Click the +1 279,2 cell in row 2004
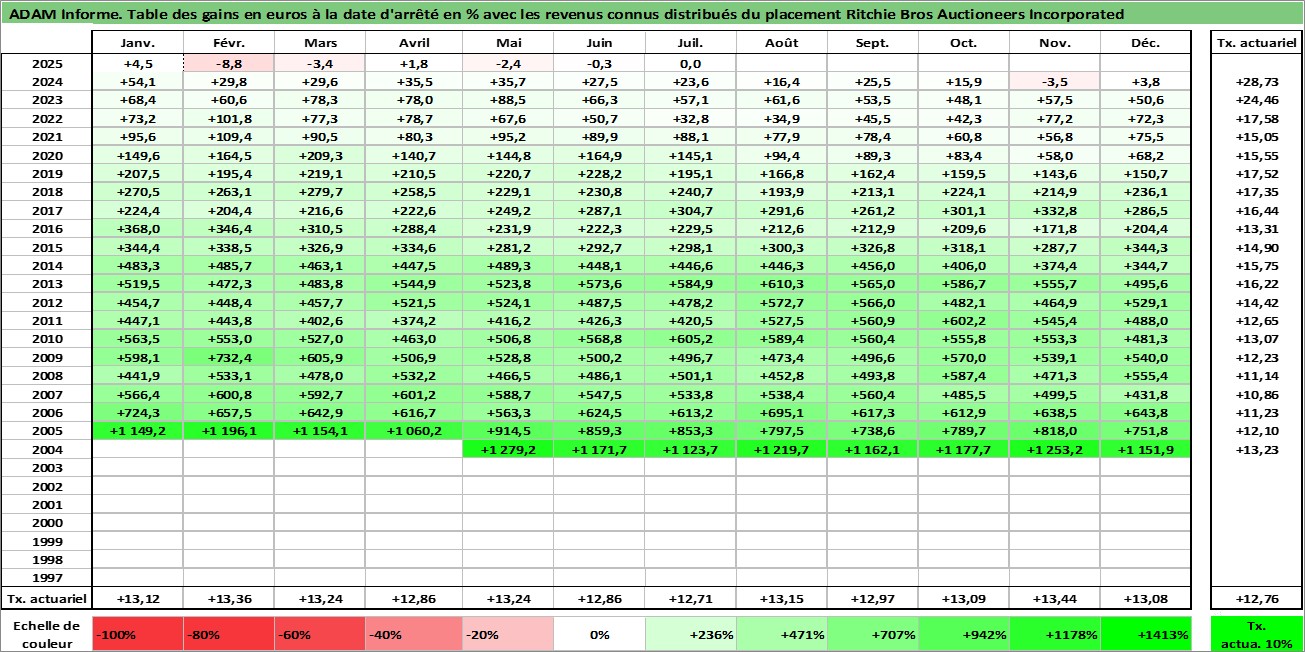 point(509,450)
